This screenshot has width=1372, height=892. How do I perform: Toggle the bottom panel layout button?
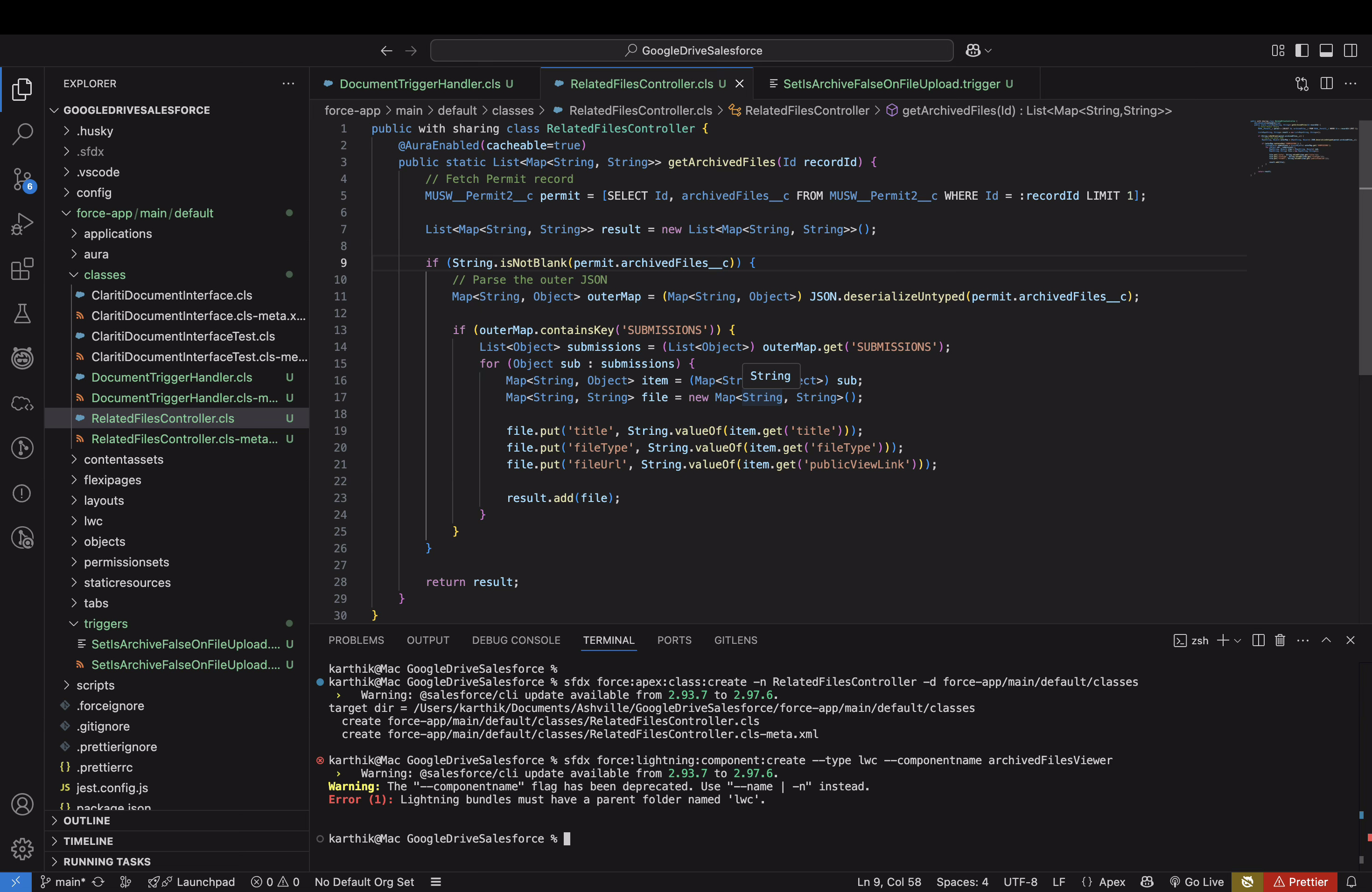click(x=1326, y=51)
